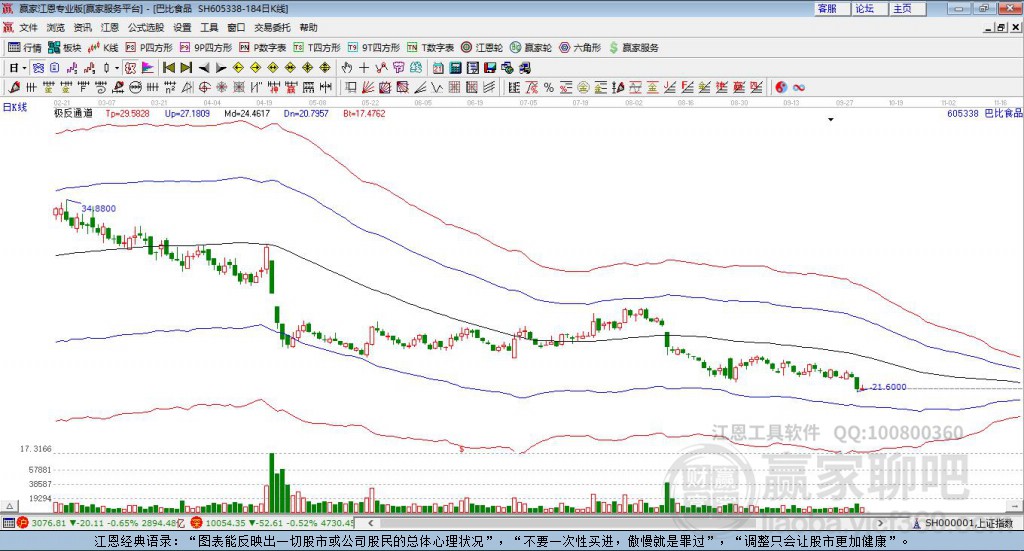The width and height of the screenshot is (1024, 551).
Task: Toggle the colorful flag icon
Action: tap(148, 68)
